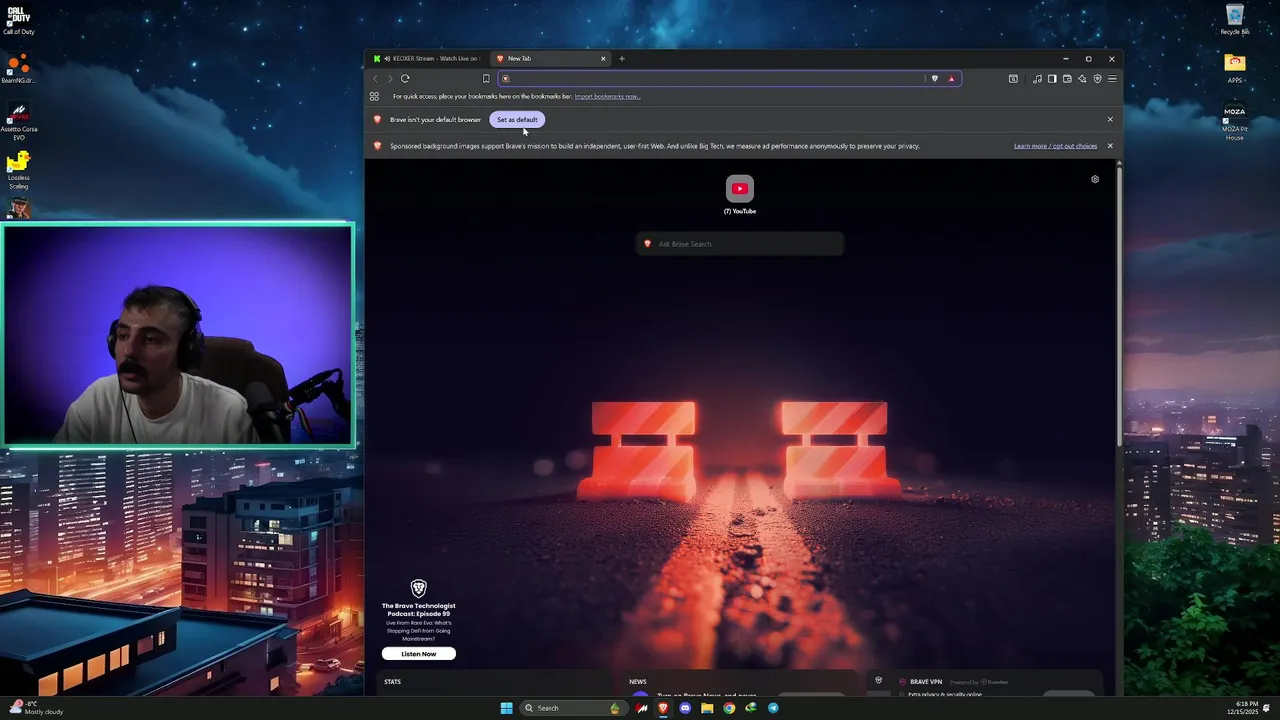The image size is (1280, 720).
Task: Click Brave icon in the taskbar
Action: 663,708
